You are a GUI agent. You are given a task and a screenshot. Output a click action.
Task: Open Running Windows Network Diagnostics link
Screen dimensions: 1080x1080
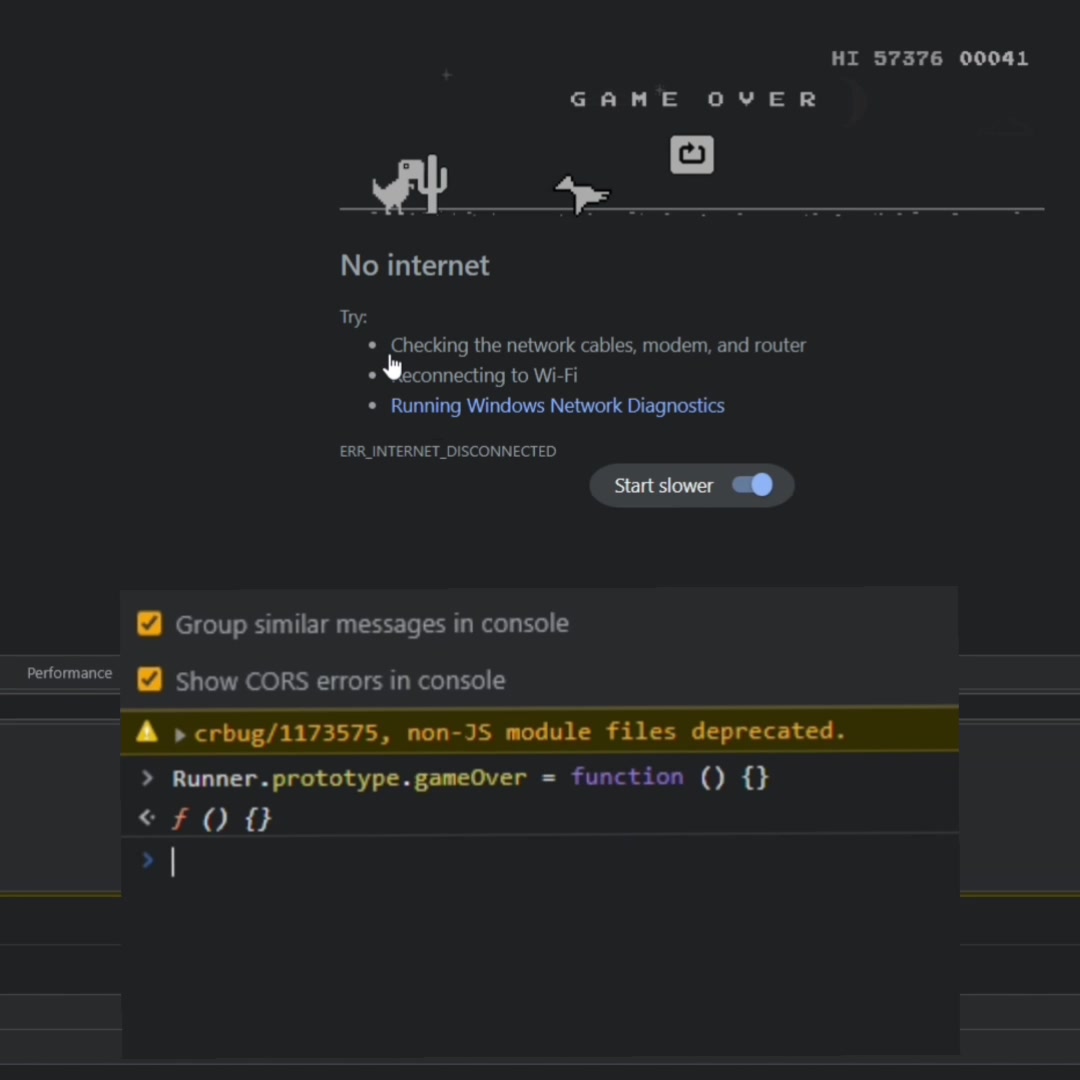(x=557, y=405)
